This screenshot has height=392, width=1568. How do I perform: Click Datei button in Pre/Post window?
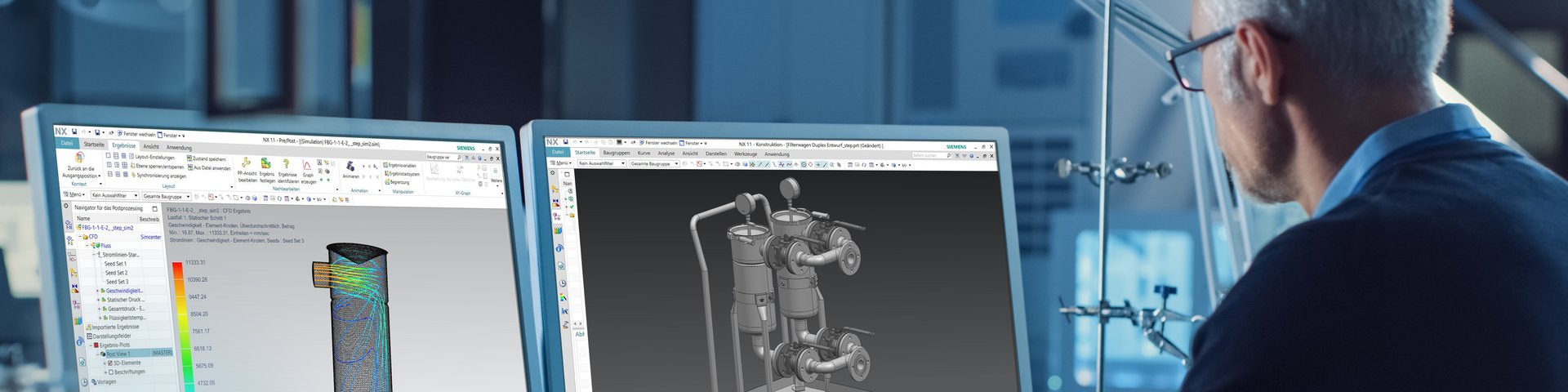[67, 143]
